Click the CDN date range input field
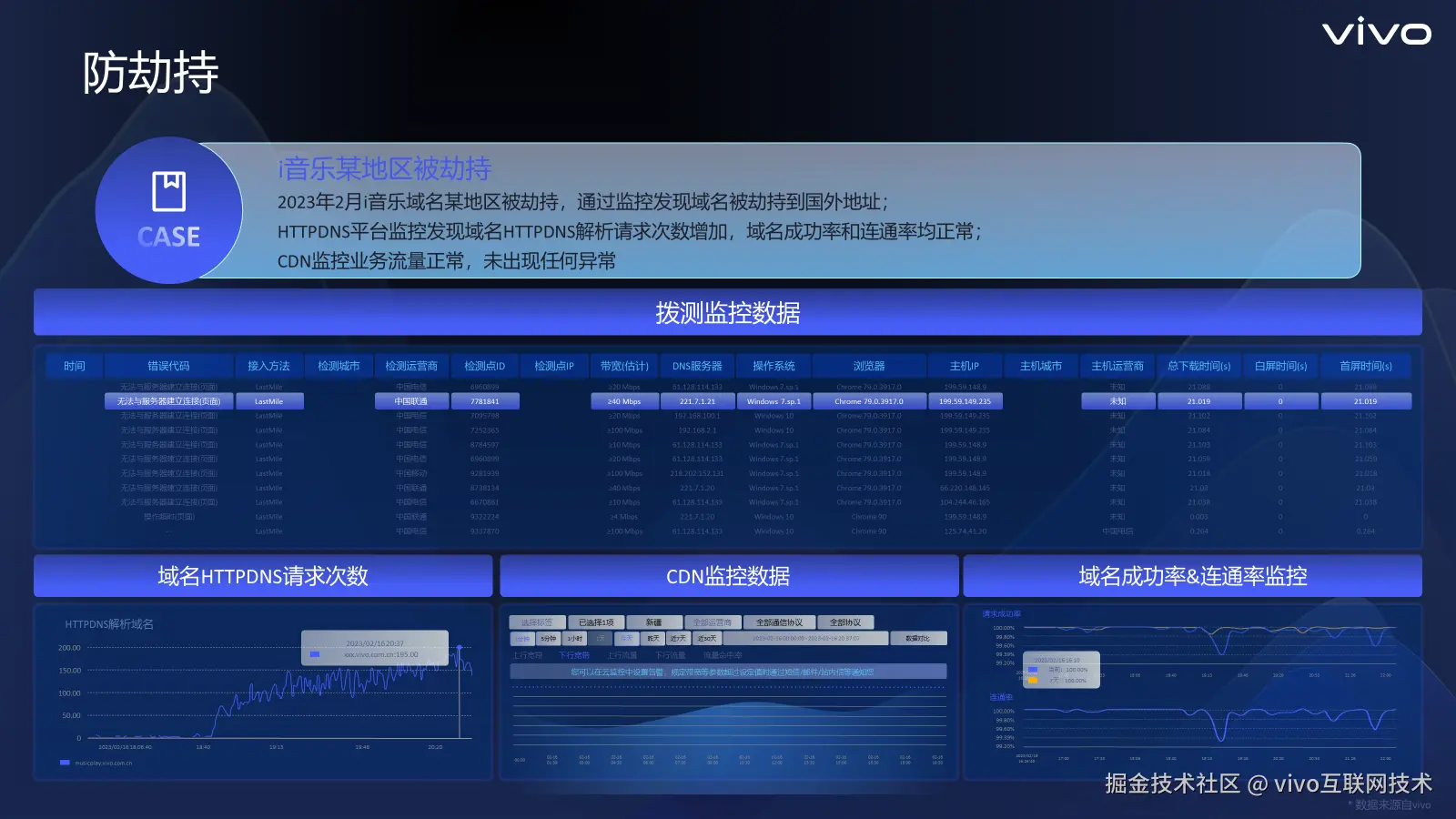Viewport: 1456px width, 819px height. 805,639
